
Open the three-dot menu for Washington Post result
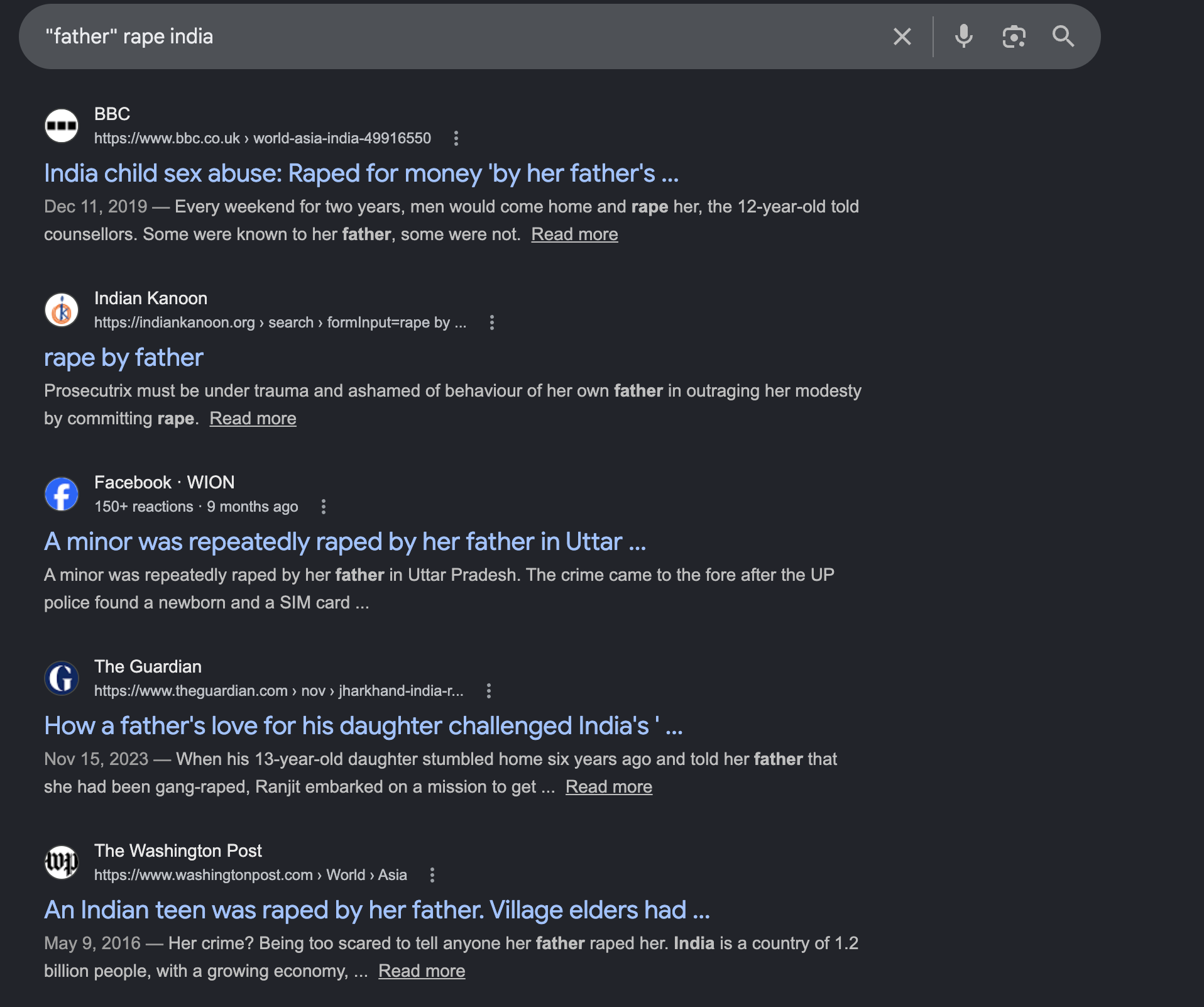tap(432, 875)
